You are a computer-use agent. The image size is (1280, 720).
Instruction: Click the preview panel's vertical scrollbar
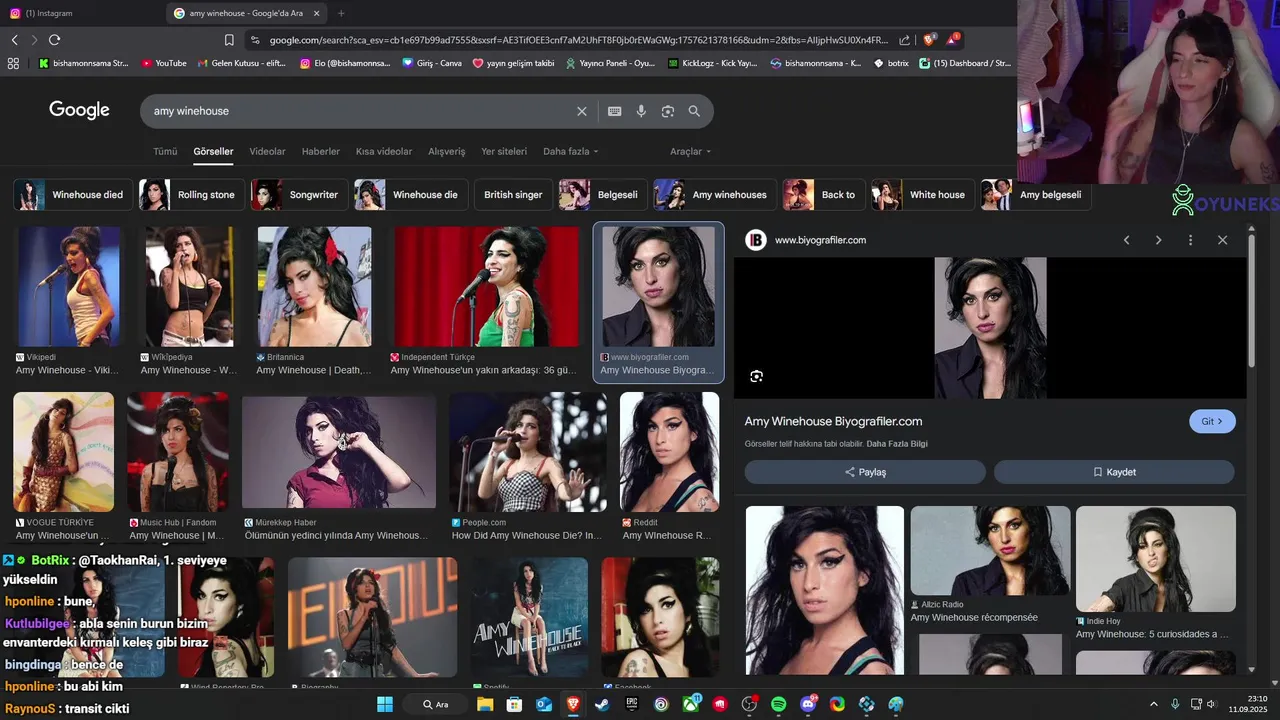[1251, 300]
